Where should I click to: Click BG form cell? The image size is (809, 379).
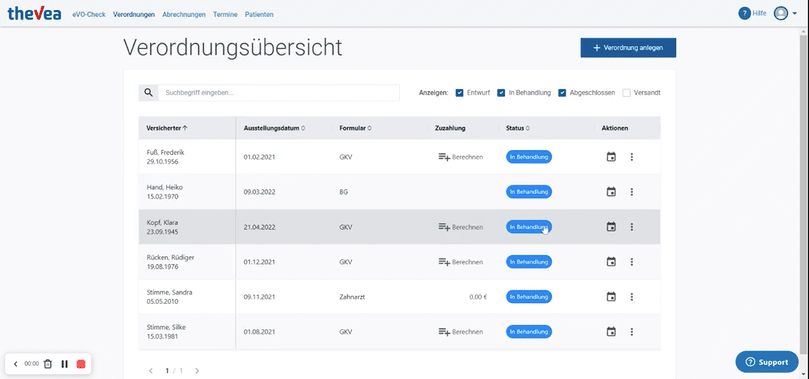[x=343, y=192]
